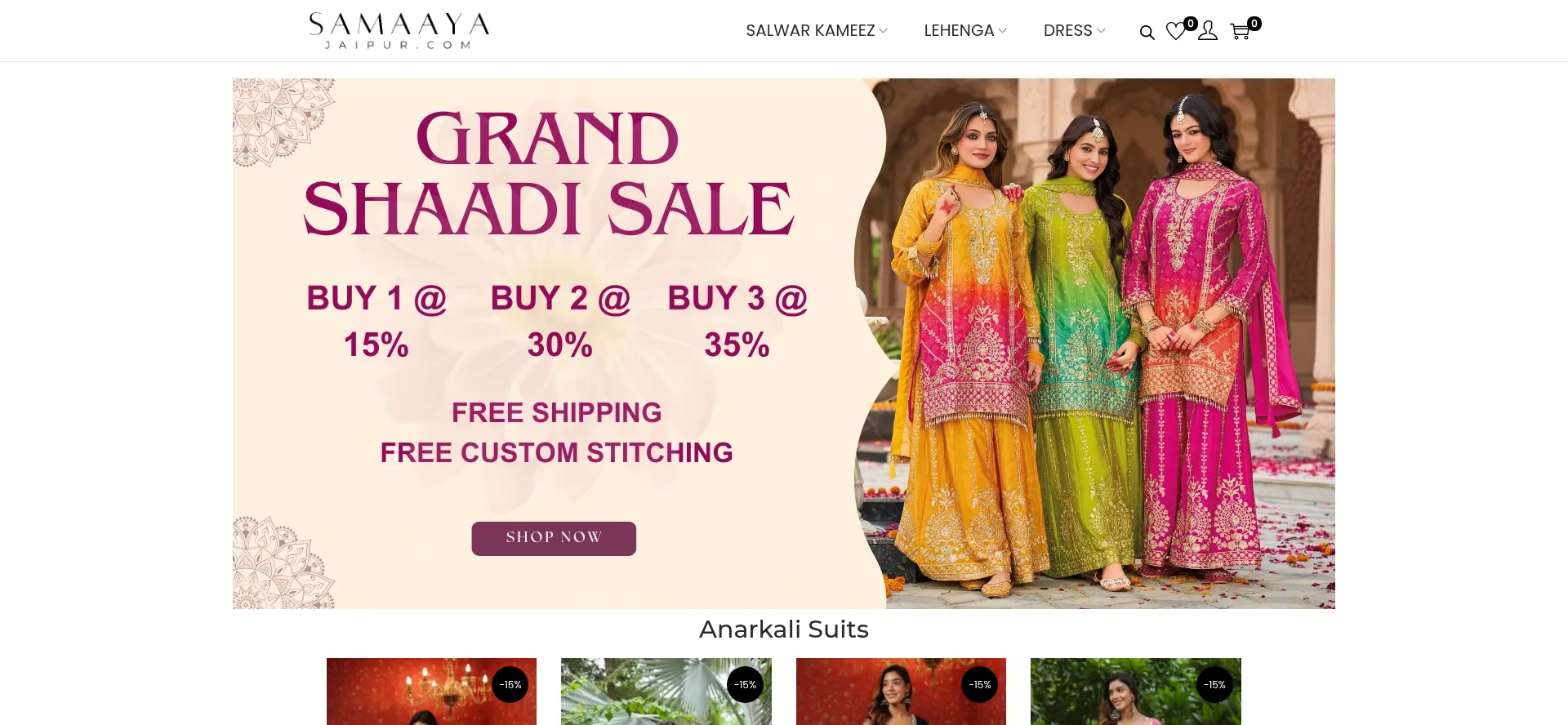Click the Anarkali Suits heading link
The width and height of the screenshot is (1568, 725).
[784, 629]
